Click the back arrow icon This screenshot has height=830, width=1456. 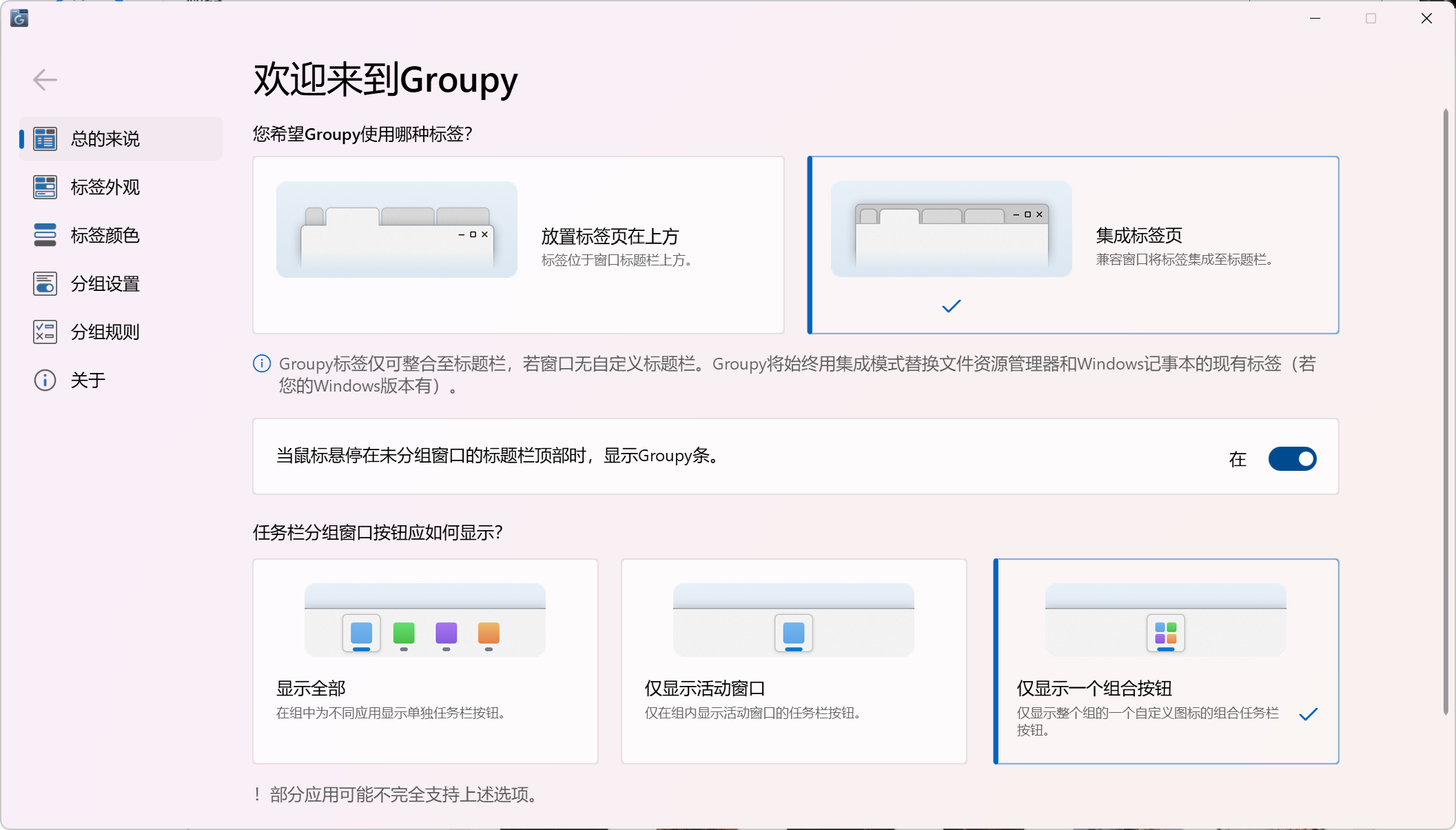[45, 80]
